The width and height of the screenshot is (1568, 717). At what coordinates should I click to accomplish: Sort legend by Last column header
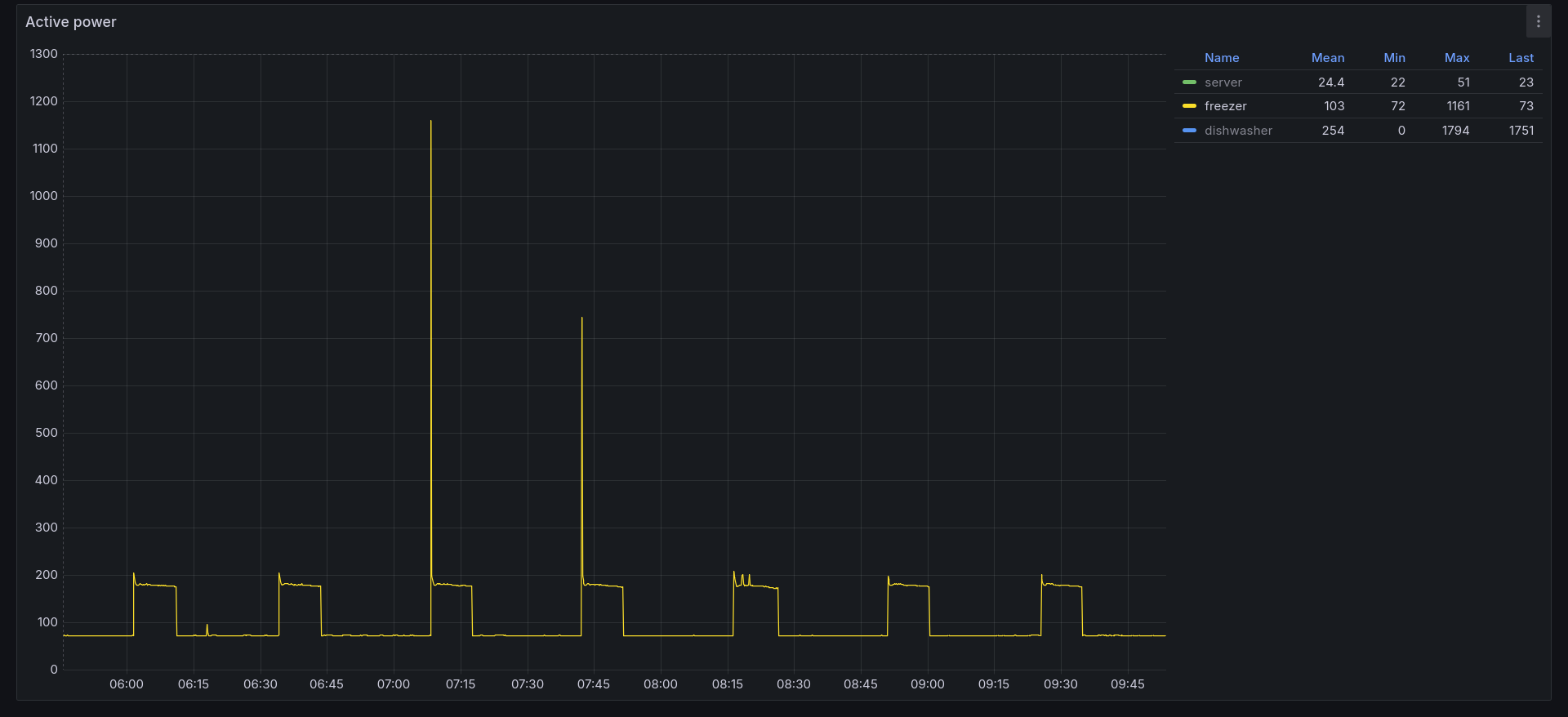pyautogui.click(x=1520, y=58)
